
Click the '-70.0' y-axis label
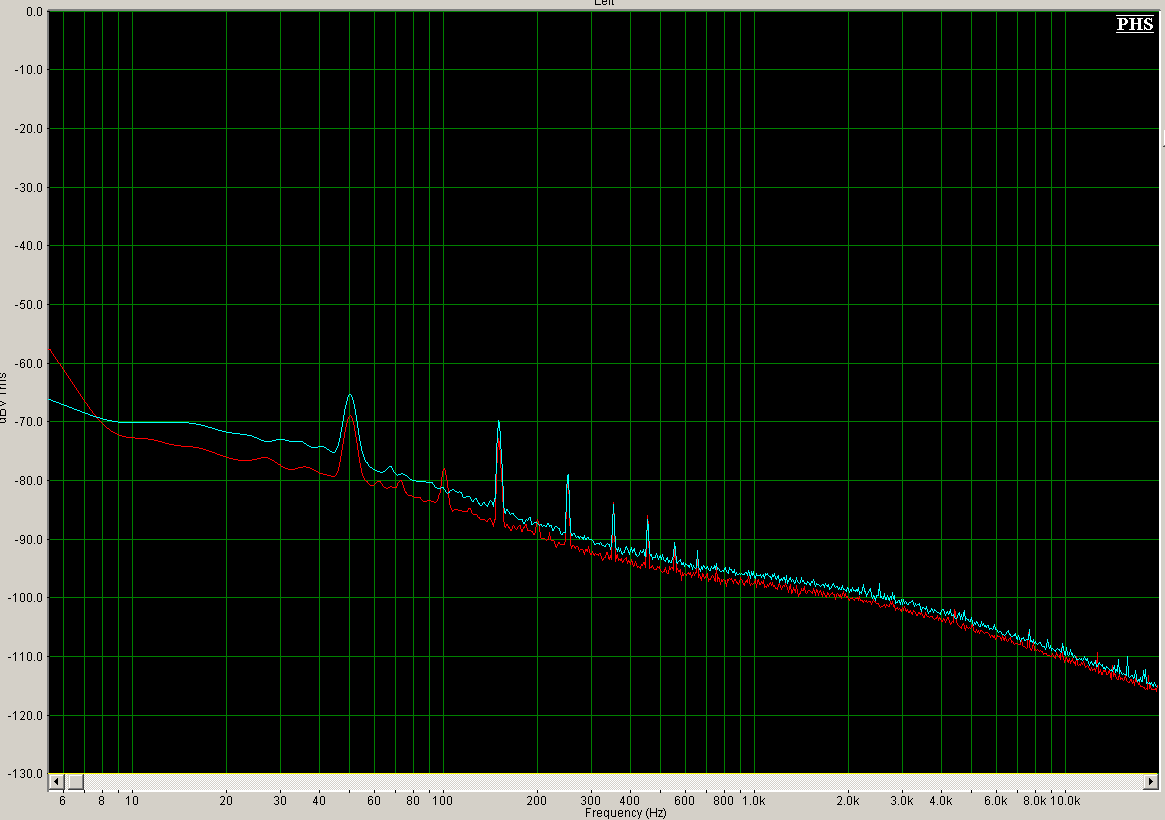(x=29, y=422)
